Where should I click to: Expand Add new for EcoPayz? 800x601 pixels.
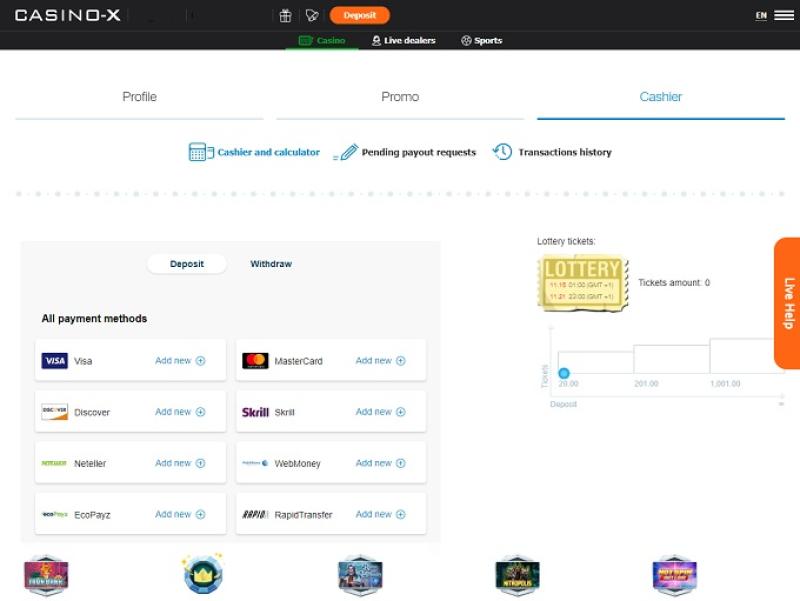tap(180, 514)
